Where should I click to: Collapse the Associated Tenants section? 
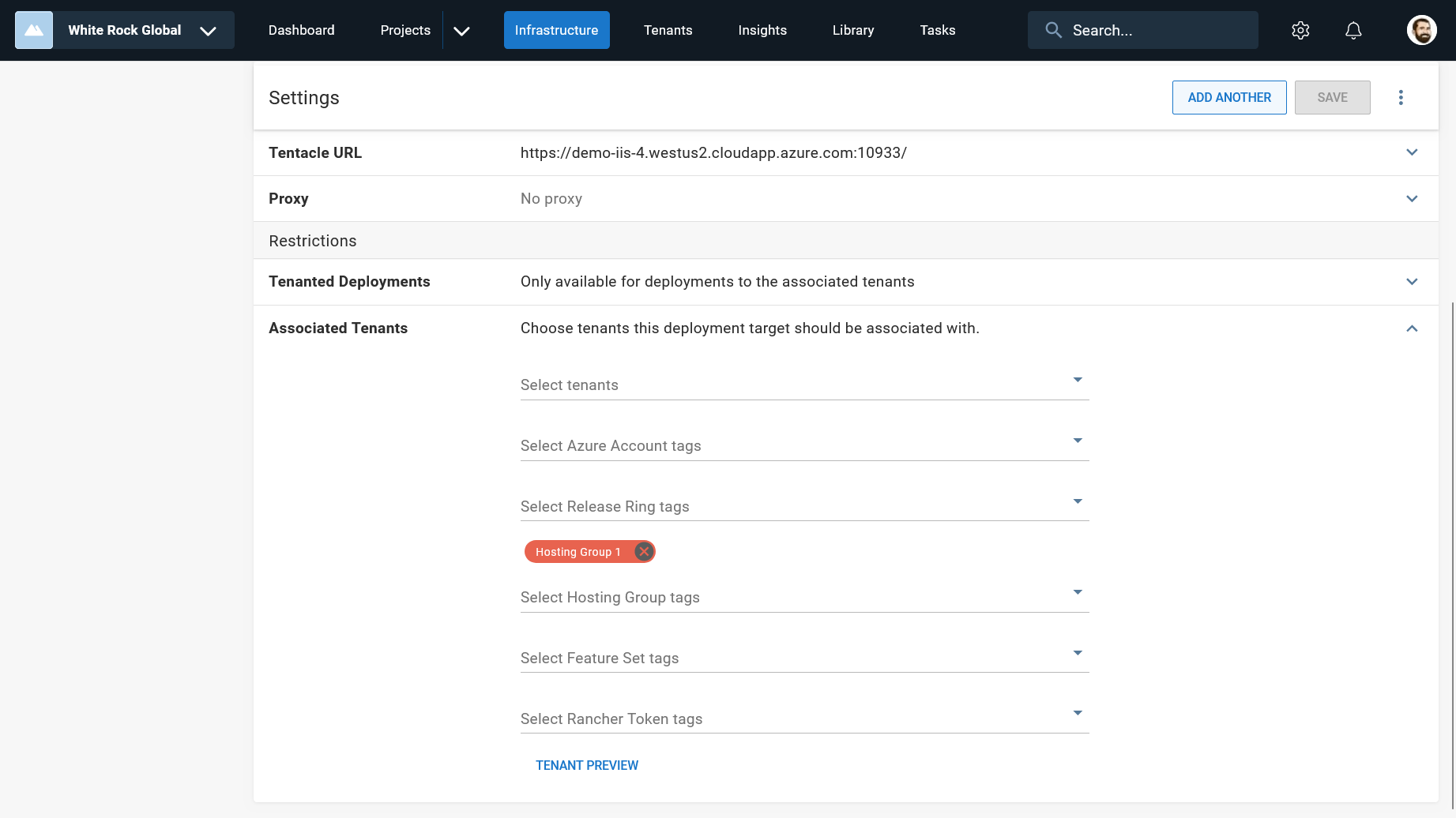tap(1412, 328)
